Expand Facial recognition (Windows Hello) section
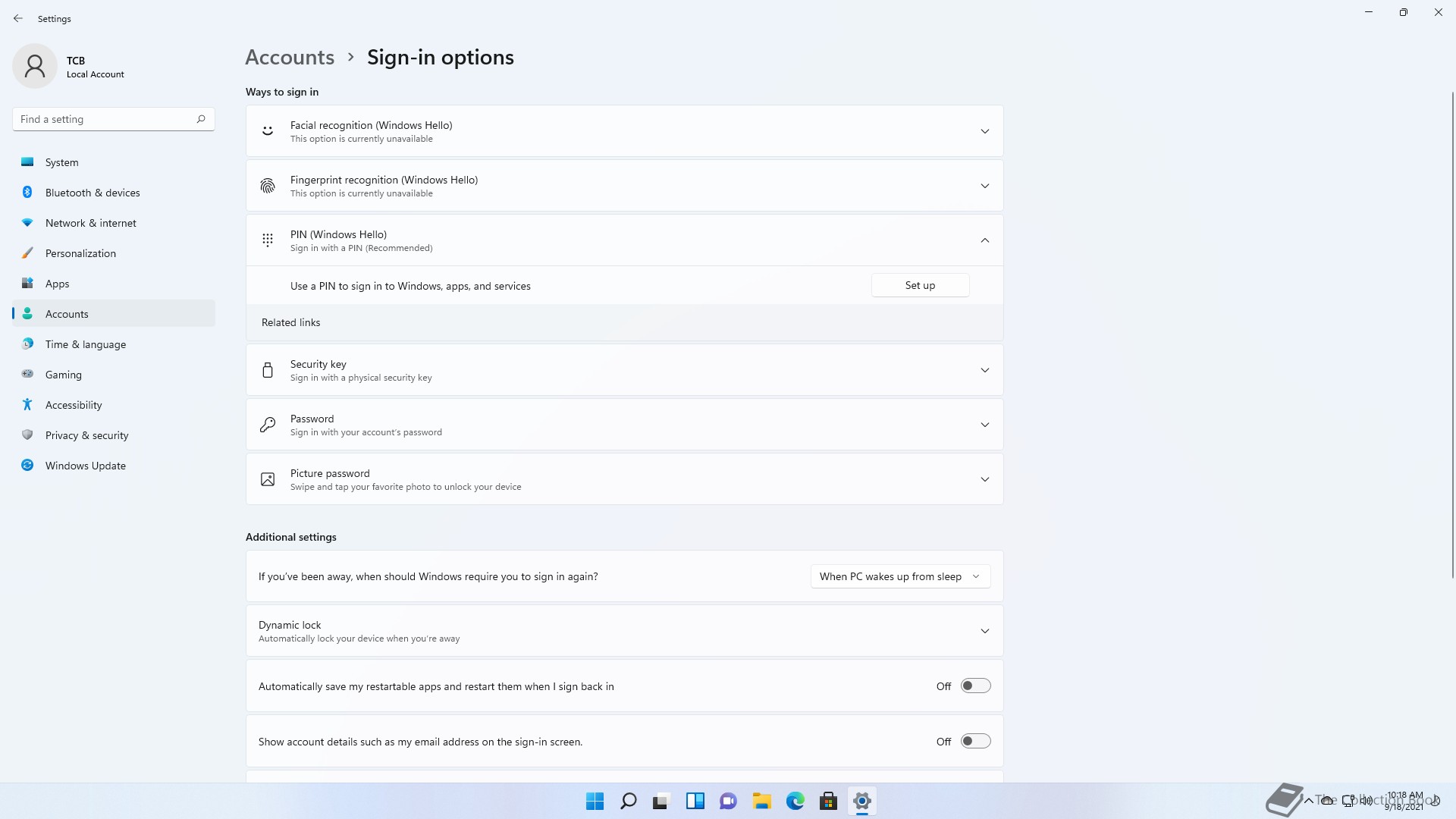The width and height of the screenshot is (1456, 819). point(984,131)
